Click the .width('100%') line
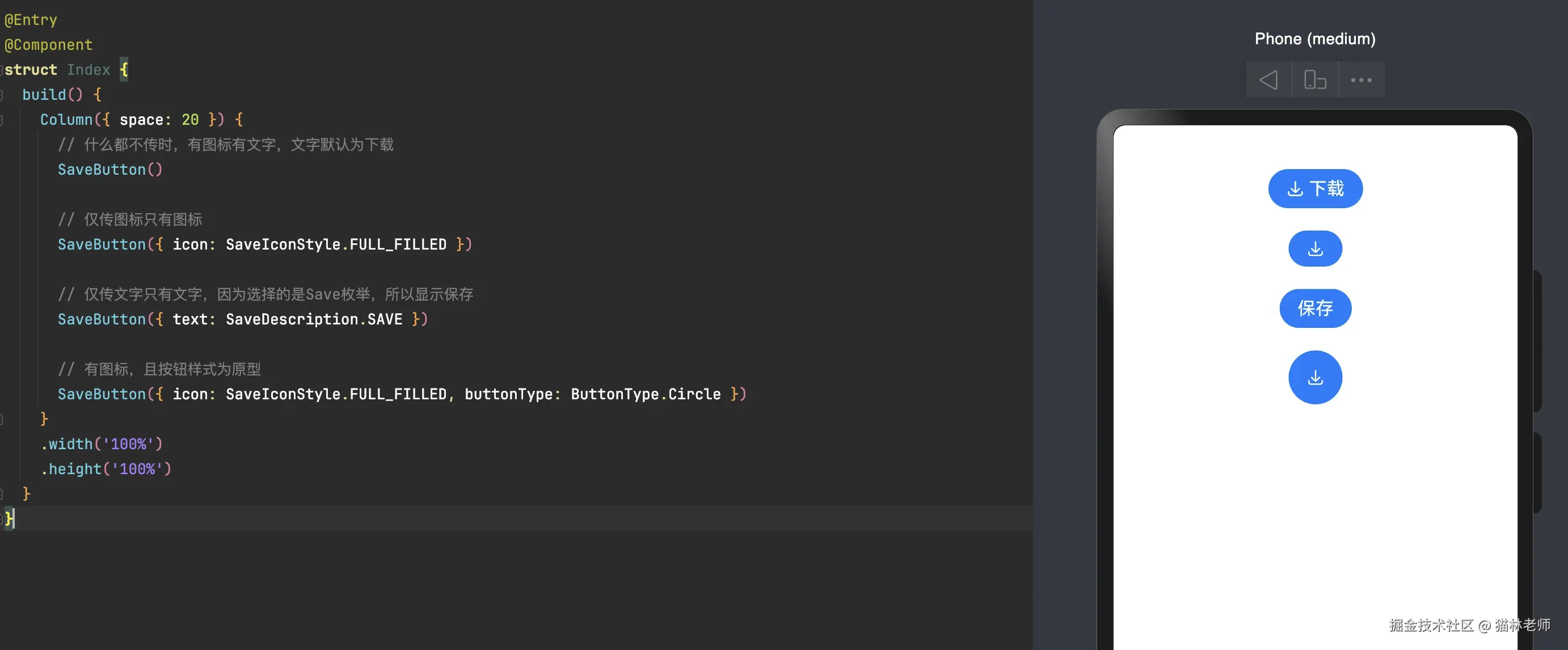1568x650 pixels. [x=101, y=444]
